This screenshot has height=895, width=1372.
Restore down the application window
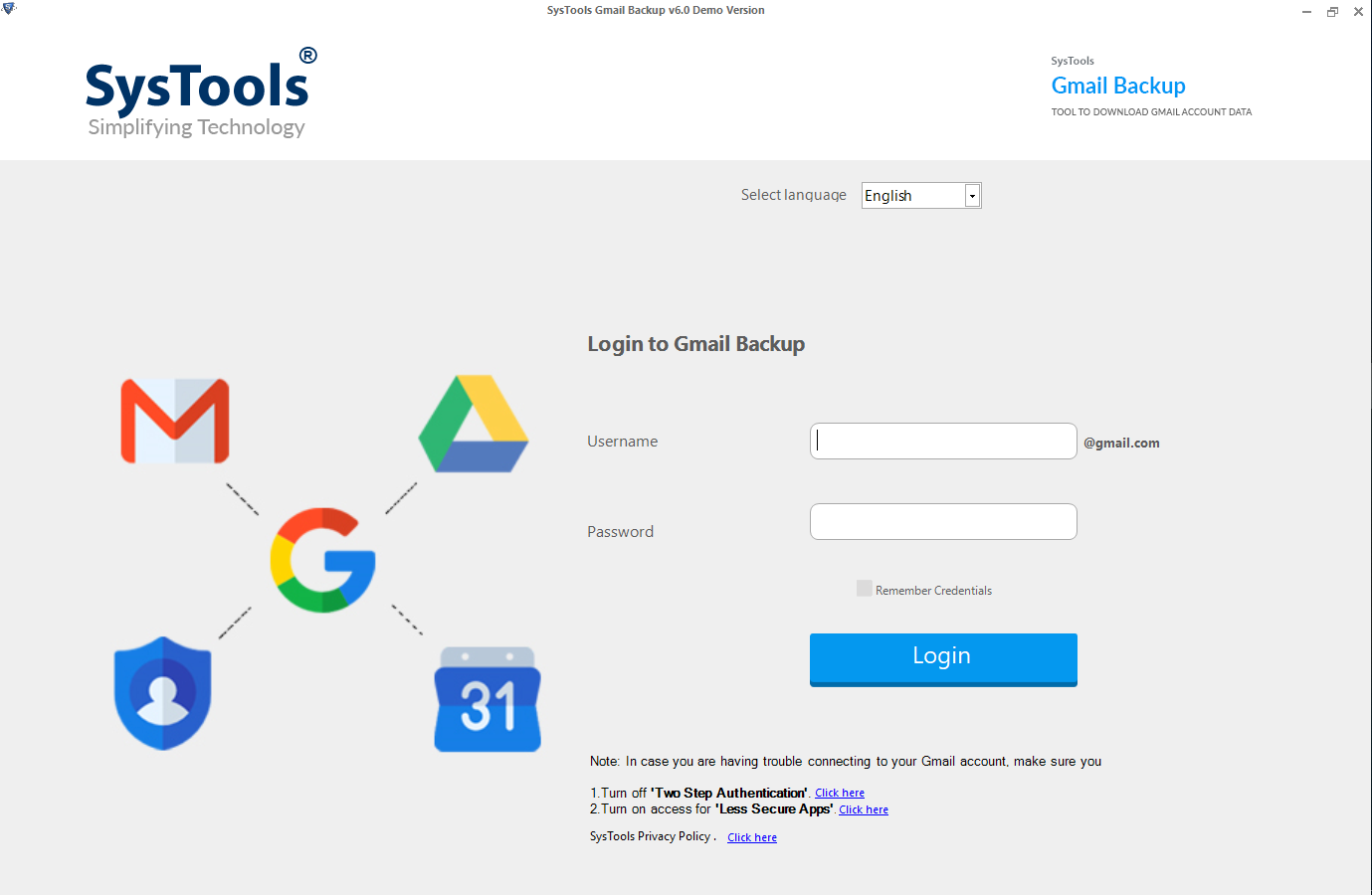[x=1332, y=12]
